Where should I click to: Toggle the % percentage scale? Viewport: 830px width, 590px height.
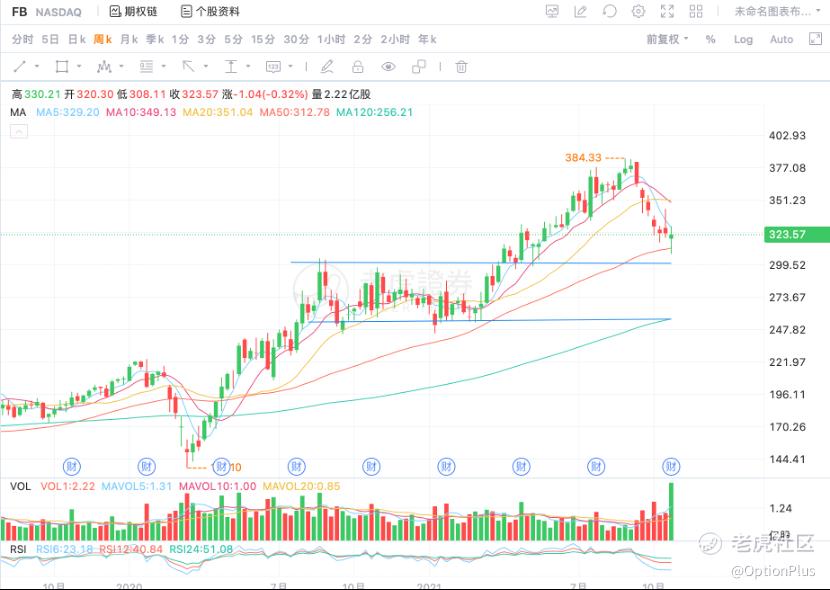(710, 39)
